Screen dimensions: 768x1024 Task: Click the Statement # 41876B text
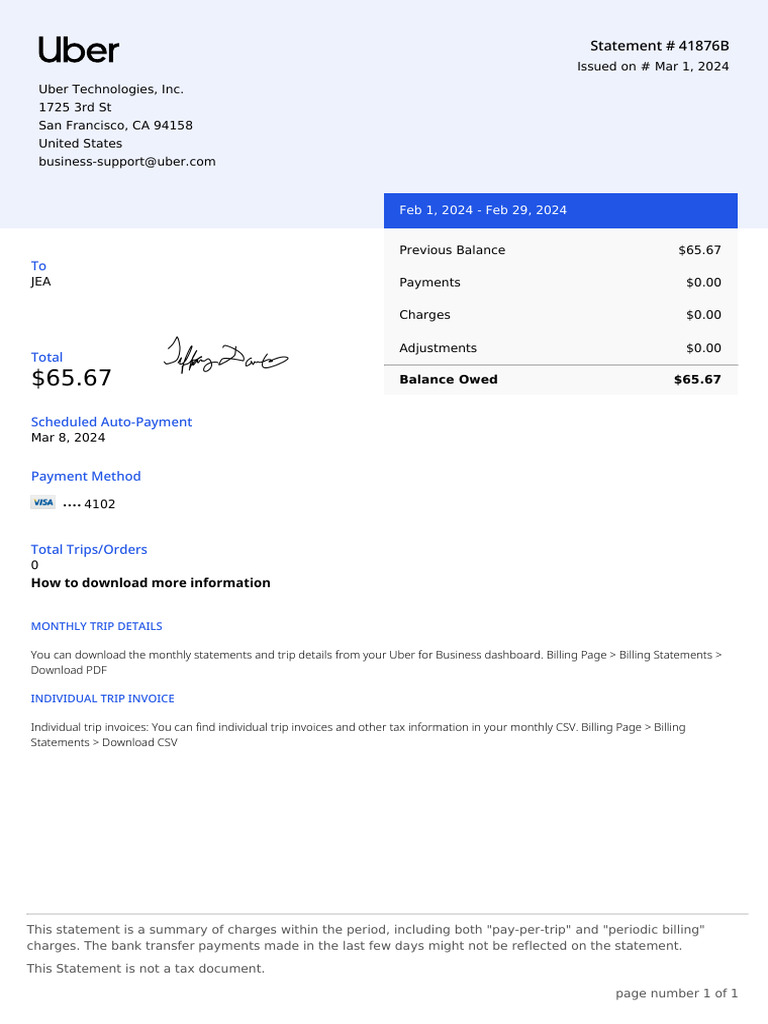coord(659,46)
